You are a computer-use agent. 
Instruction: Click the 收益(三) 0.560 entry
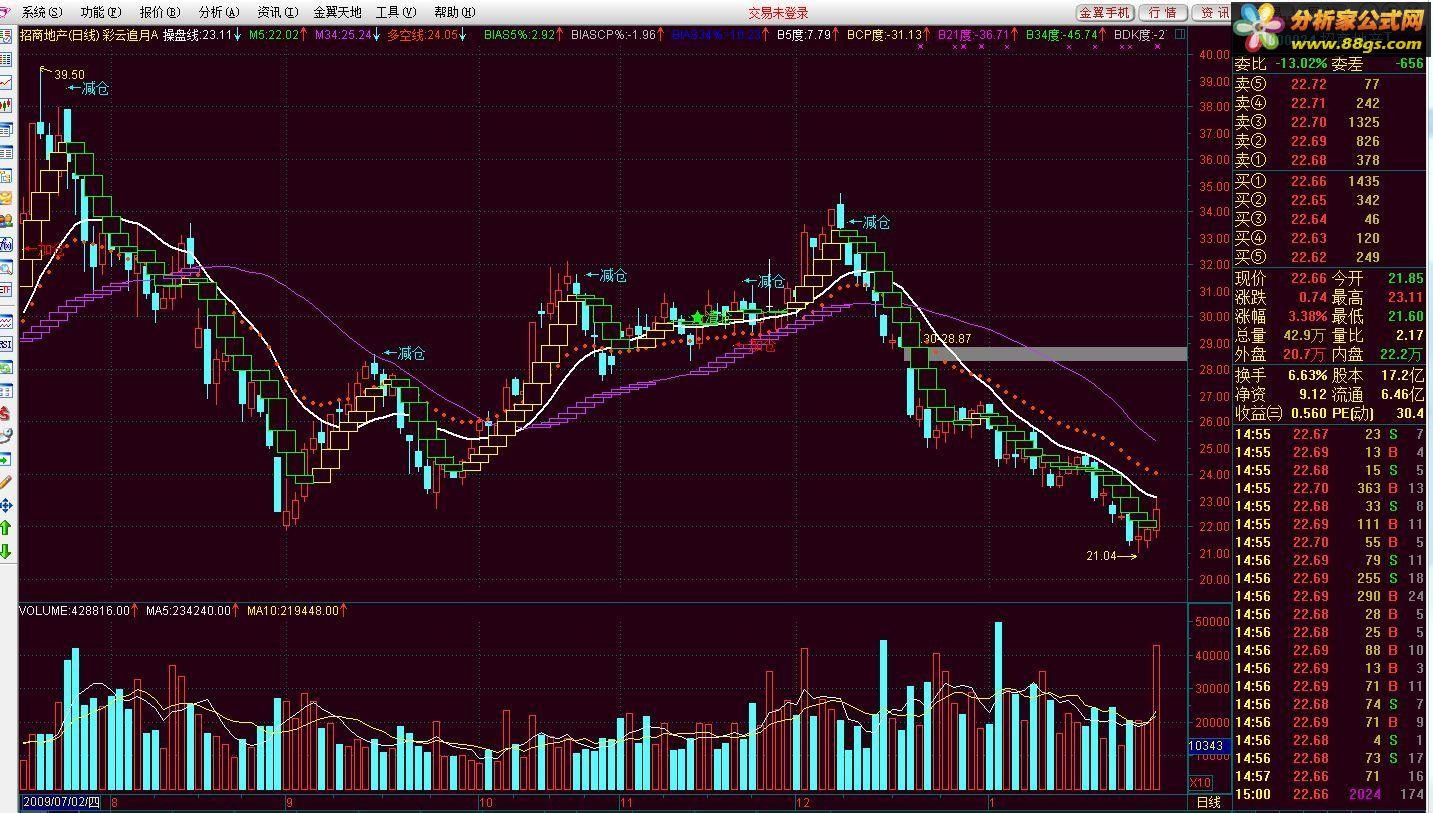(1281, 413)
